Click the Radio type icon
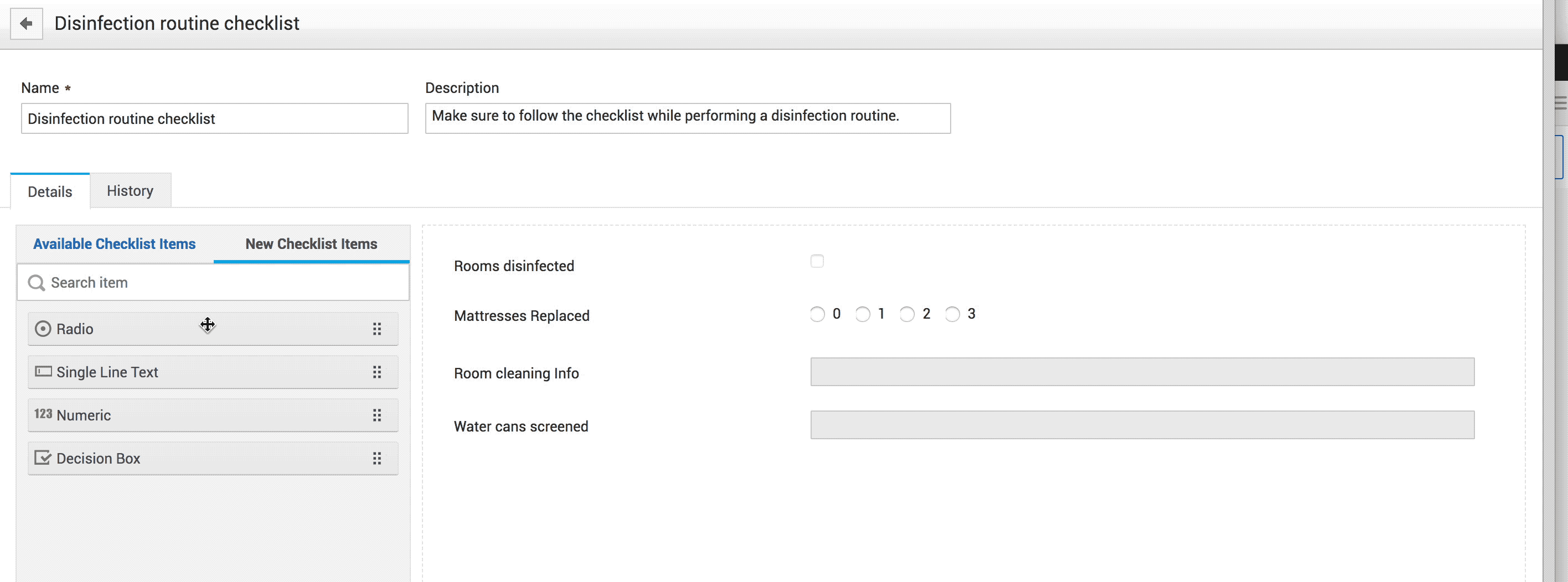 click(x=43, y=329)
